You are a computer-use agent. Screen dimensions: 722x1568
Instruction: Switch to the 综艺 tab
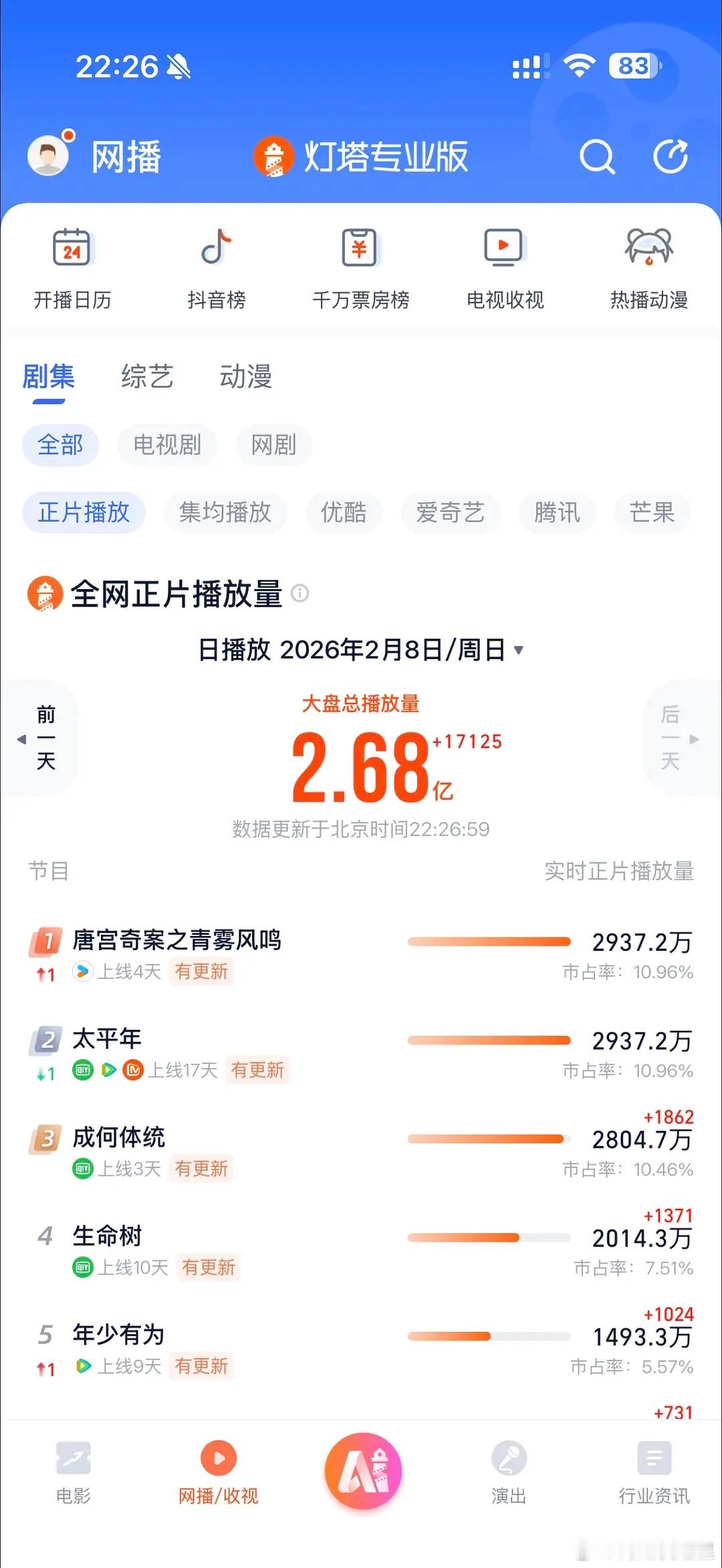click(x=147, y=376)
